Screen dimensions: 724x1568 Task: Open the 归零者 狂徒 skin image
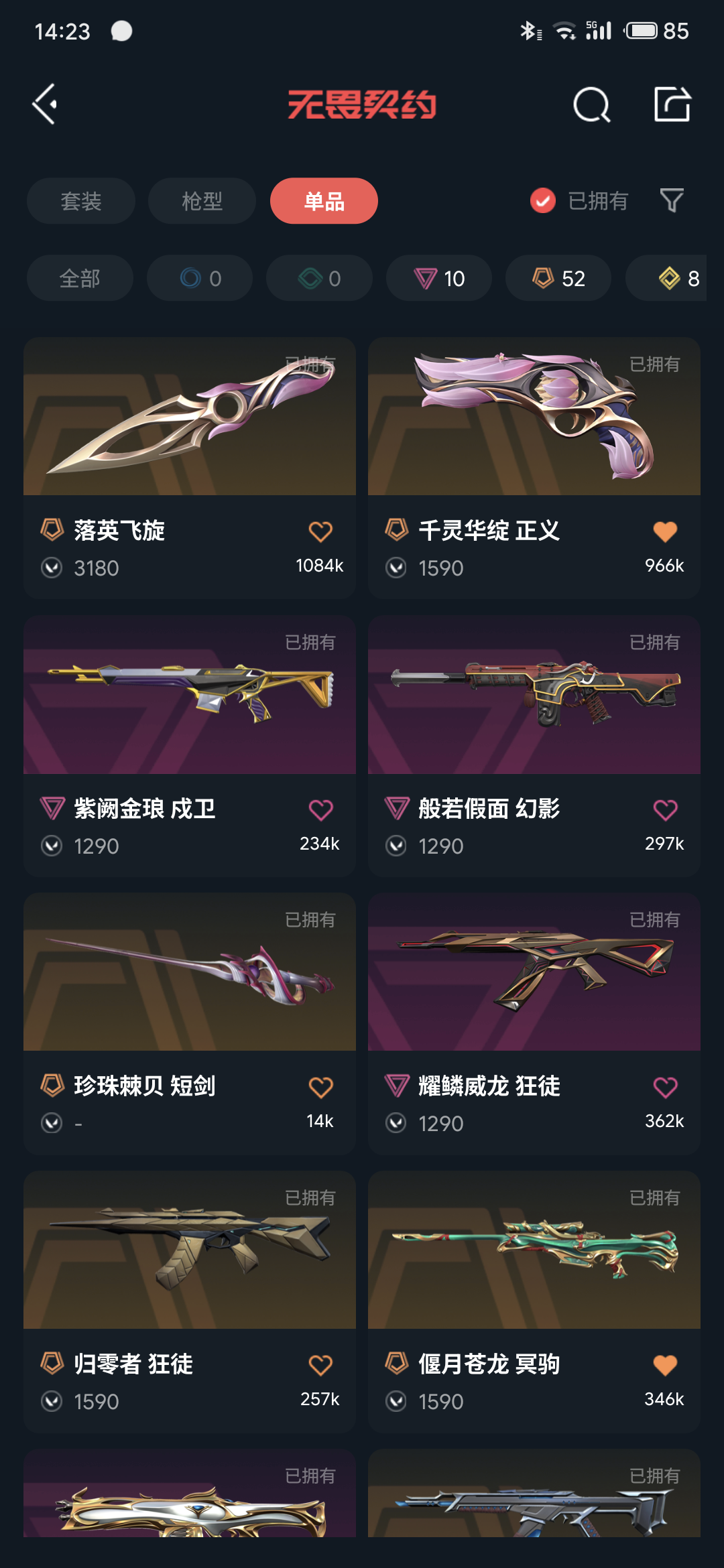point(190,1250)
